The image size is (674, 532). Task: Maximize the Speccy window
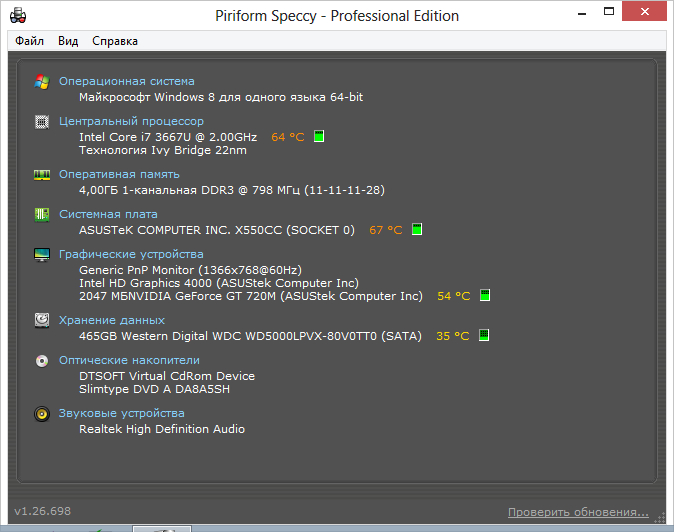click(x=609, y=12)
